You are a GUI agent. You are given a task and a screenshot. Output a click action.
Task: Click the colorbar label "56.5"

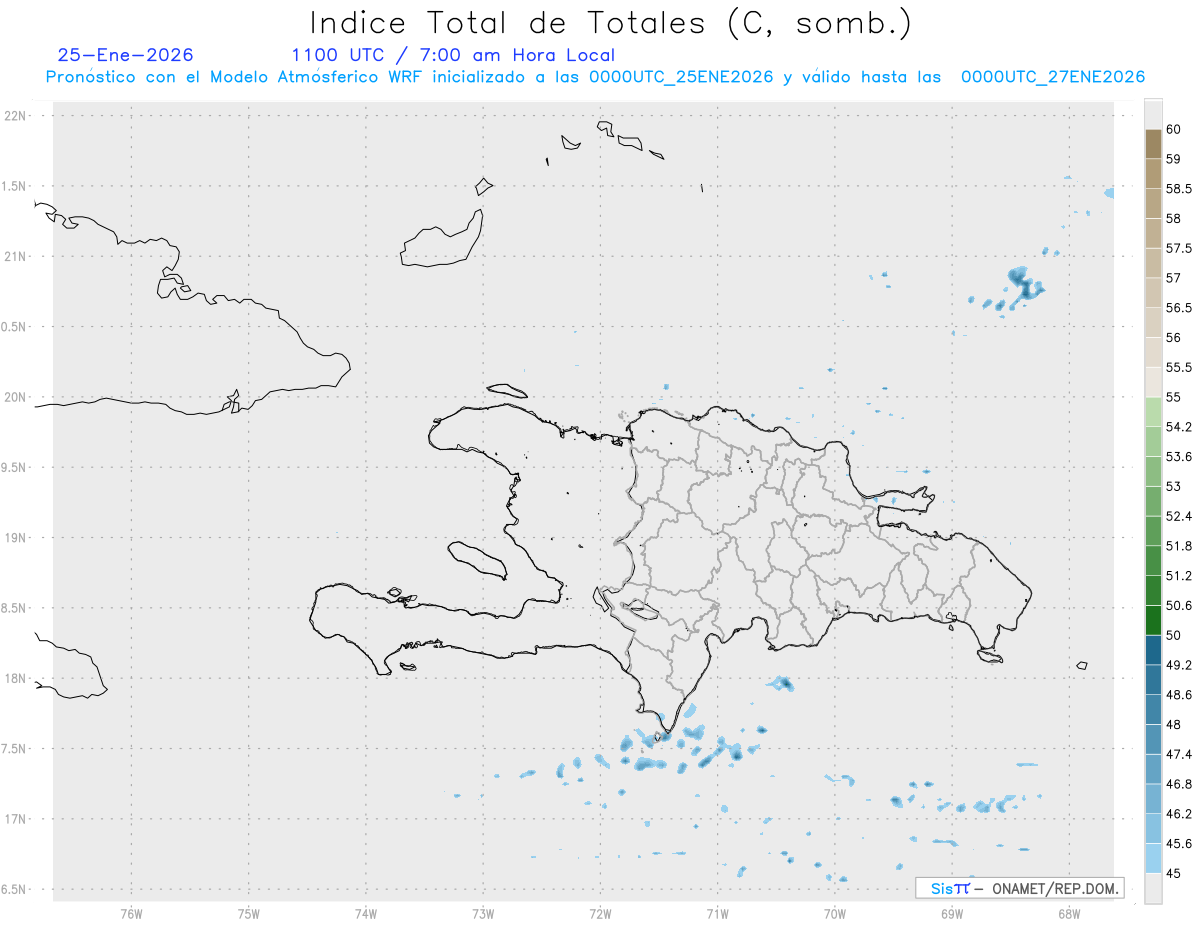click(x=1179, y=308)
